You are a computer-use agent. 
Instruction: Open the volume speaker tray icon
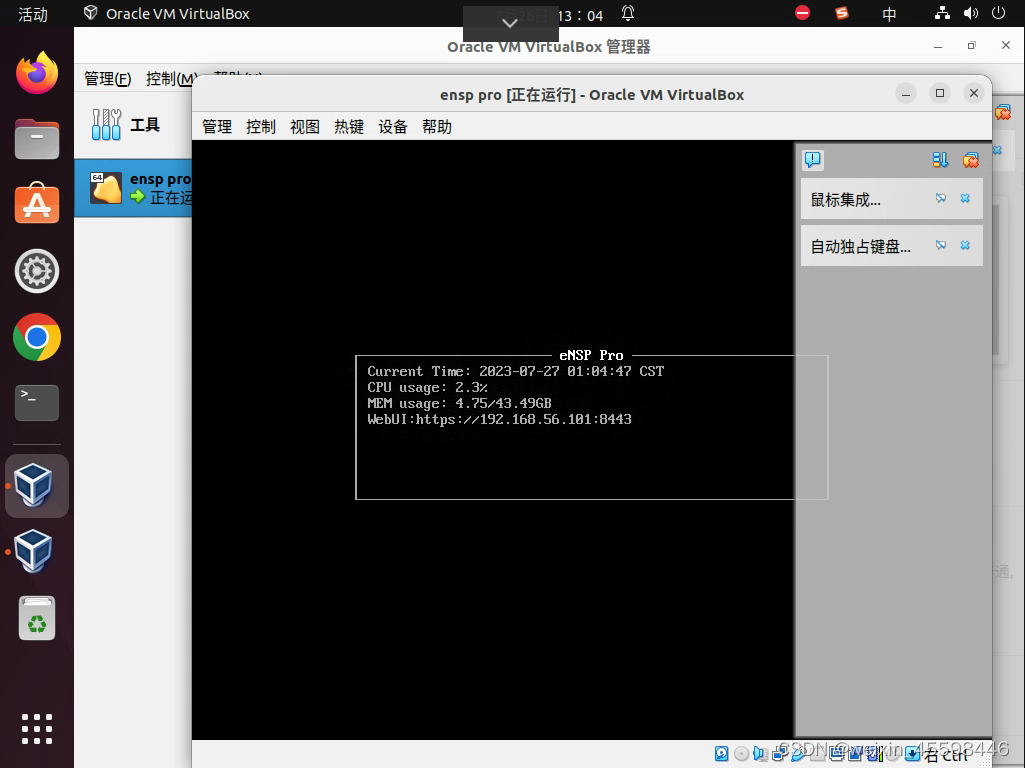[x=971, y=13]
